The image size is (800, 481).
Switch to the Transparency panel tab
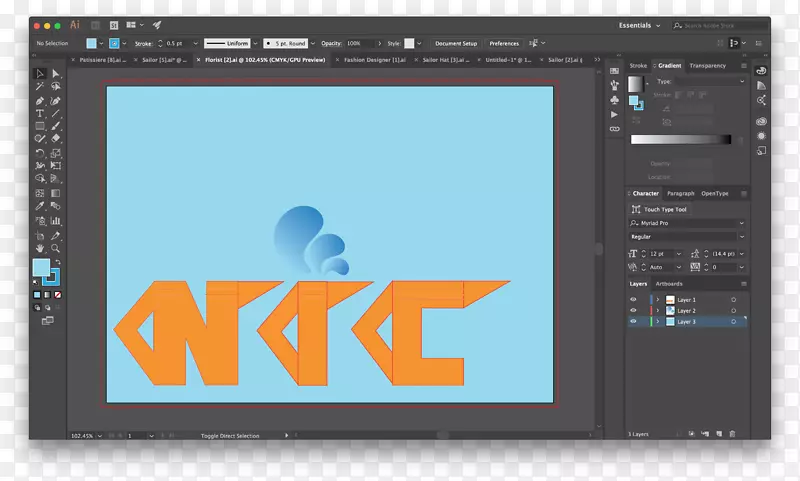(x=708, y=66)
